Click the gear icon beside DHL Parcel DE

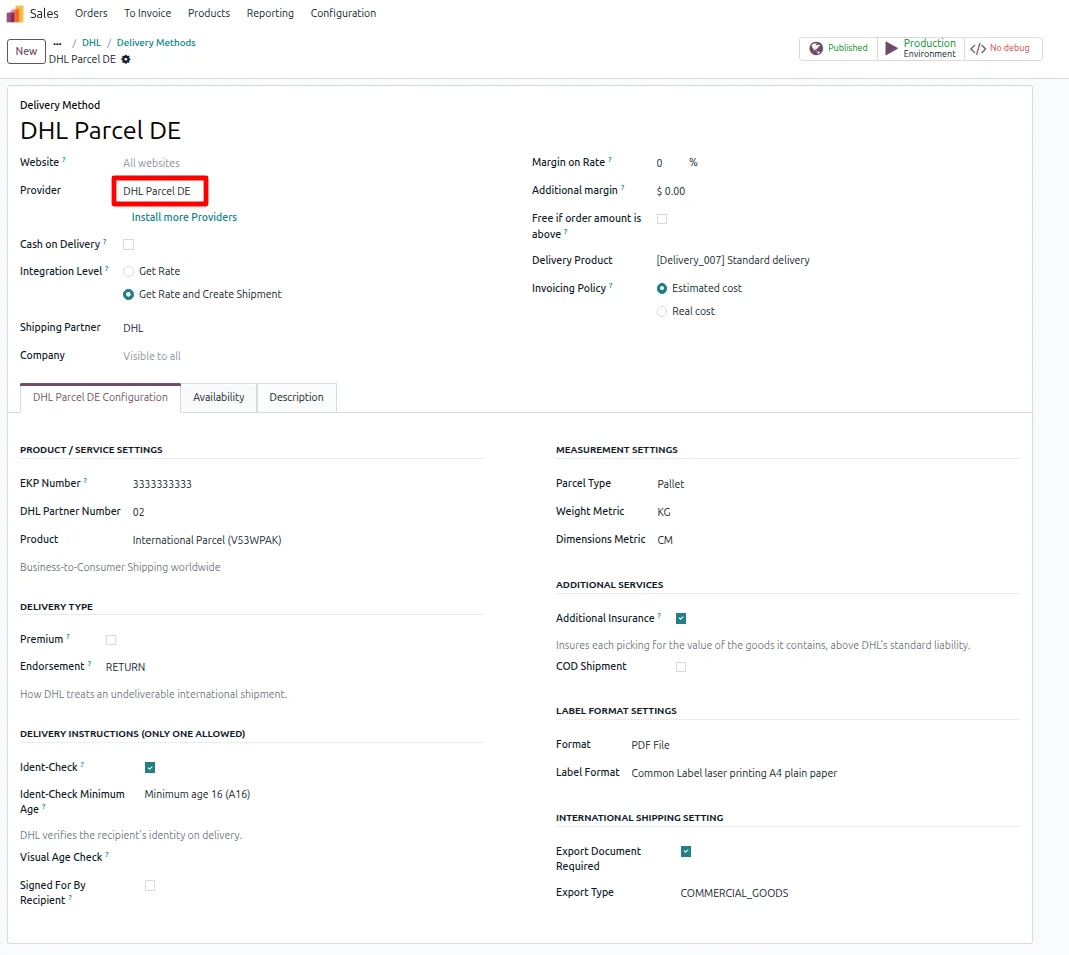(x=125, y=59)
